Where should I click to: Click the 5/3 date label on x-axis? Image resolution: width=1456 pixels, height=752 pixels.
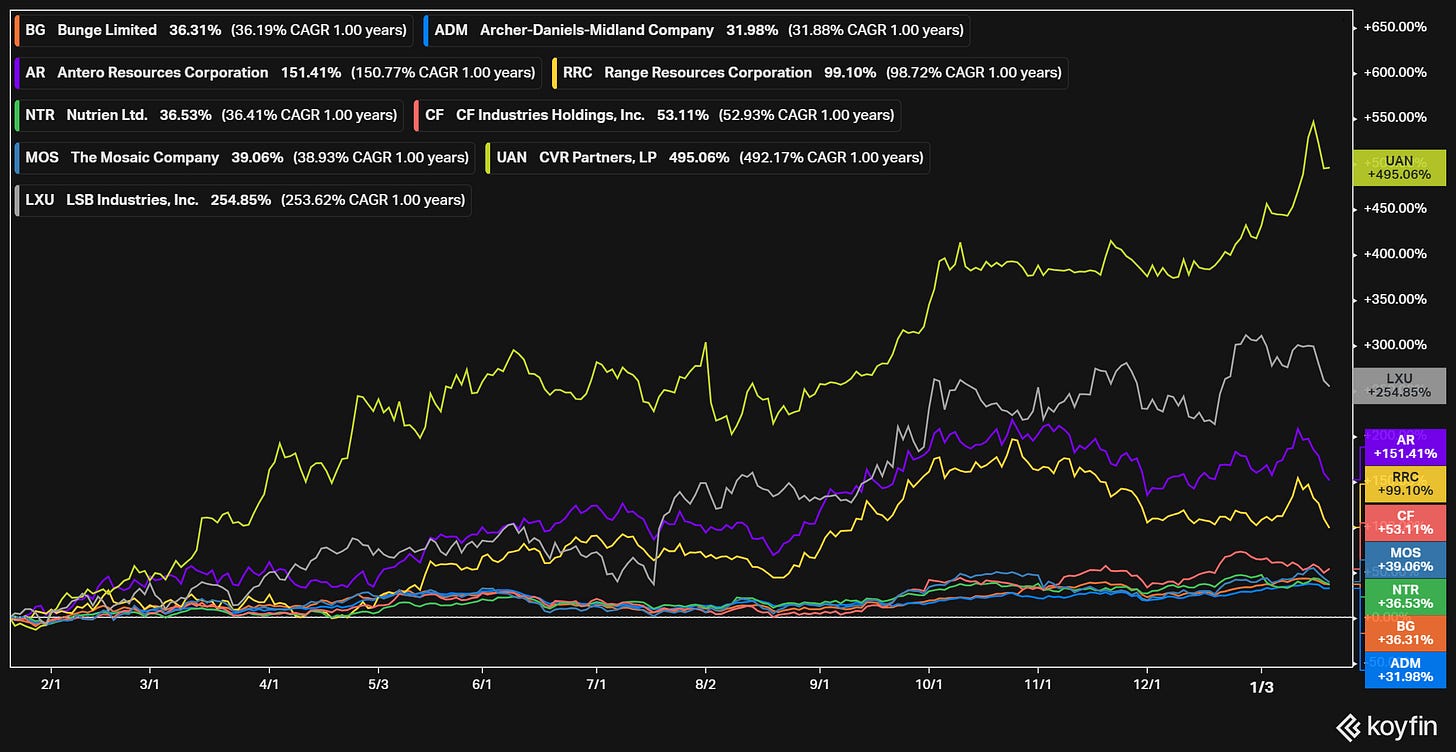click(378, 685)
